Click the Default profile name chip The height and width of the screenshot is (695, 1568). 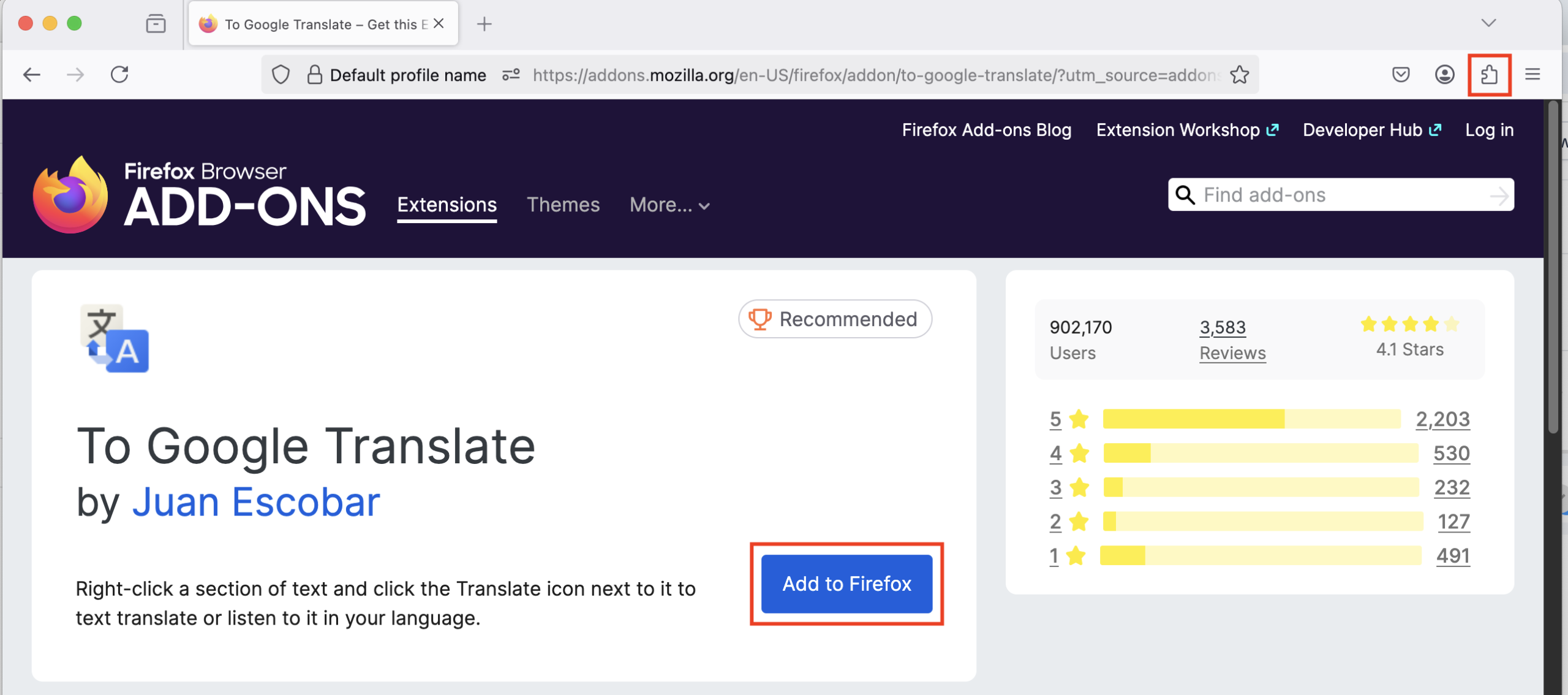(x=407, y=74)
